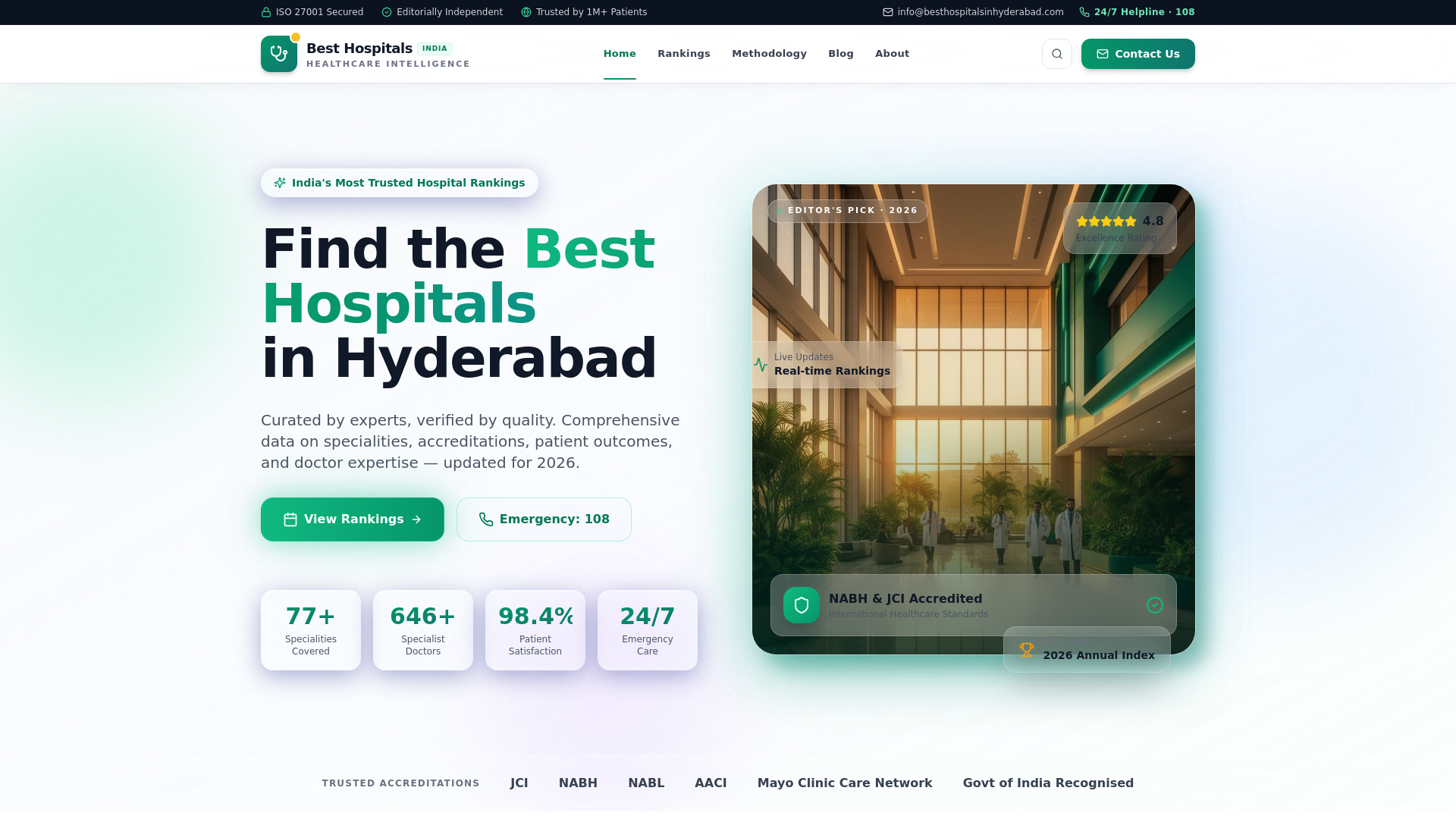This screenshot has width=1456, height=819.
Task: Click the AACI accreditation label
Action: click(x=711, y=783)
